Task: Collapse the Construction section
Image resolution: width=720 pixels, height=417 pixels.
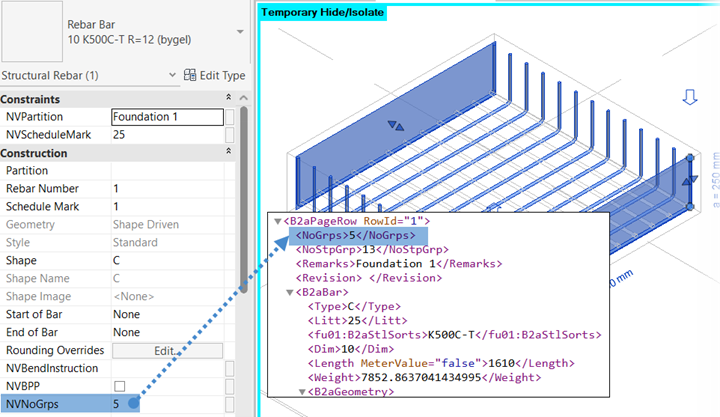Action: (229, 153)
